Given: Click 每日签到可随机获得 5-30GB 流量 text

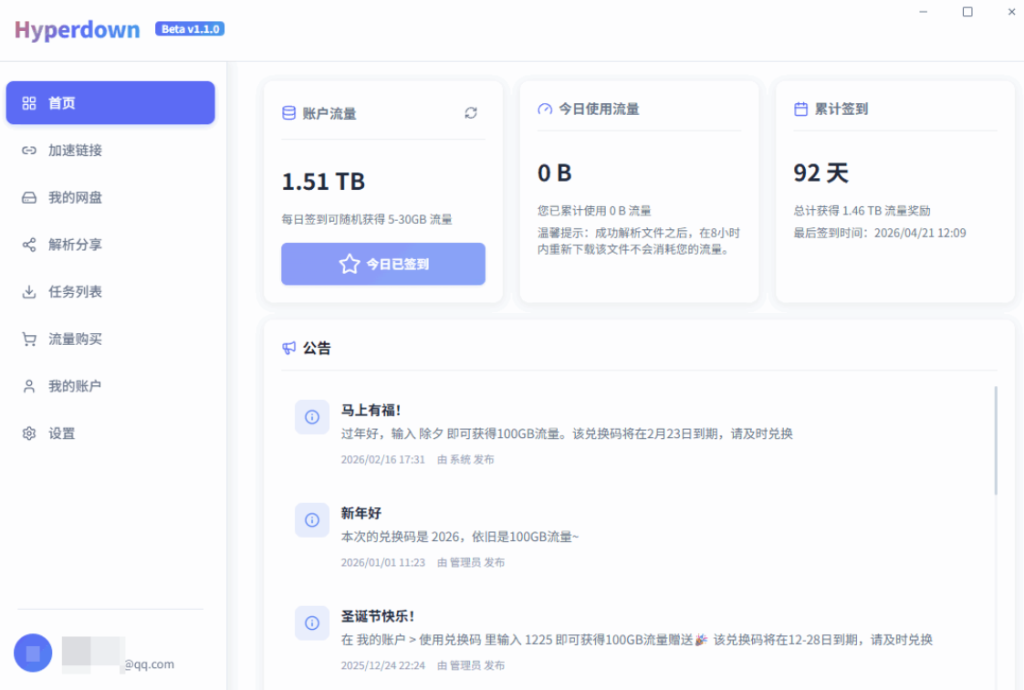Looking at the screenshot, I should pos(367,219).
